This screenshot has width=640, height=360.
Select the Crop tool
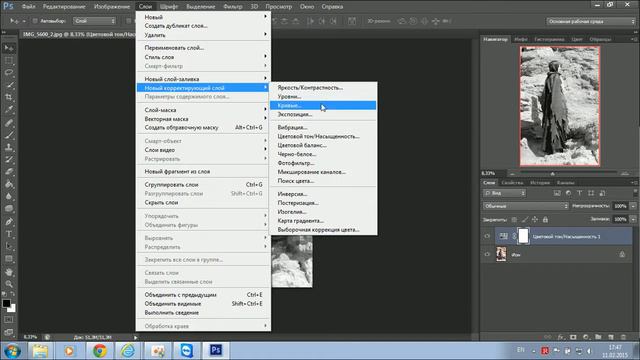click(9, 97)
